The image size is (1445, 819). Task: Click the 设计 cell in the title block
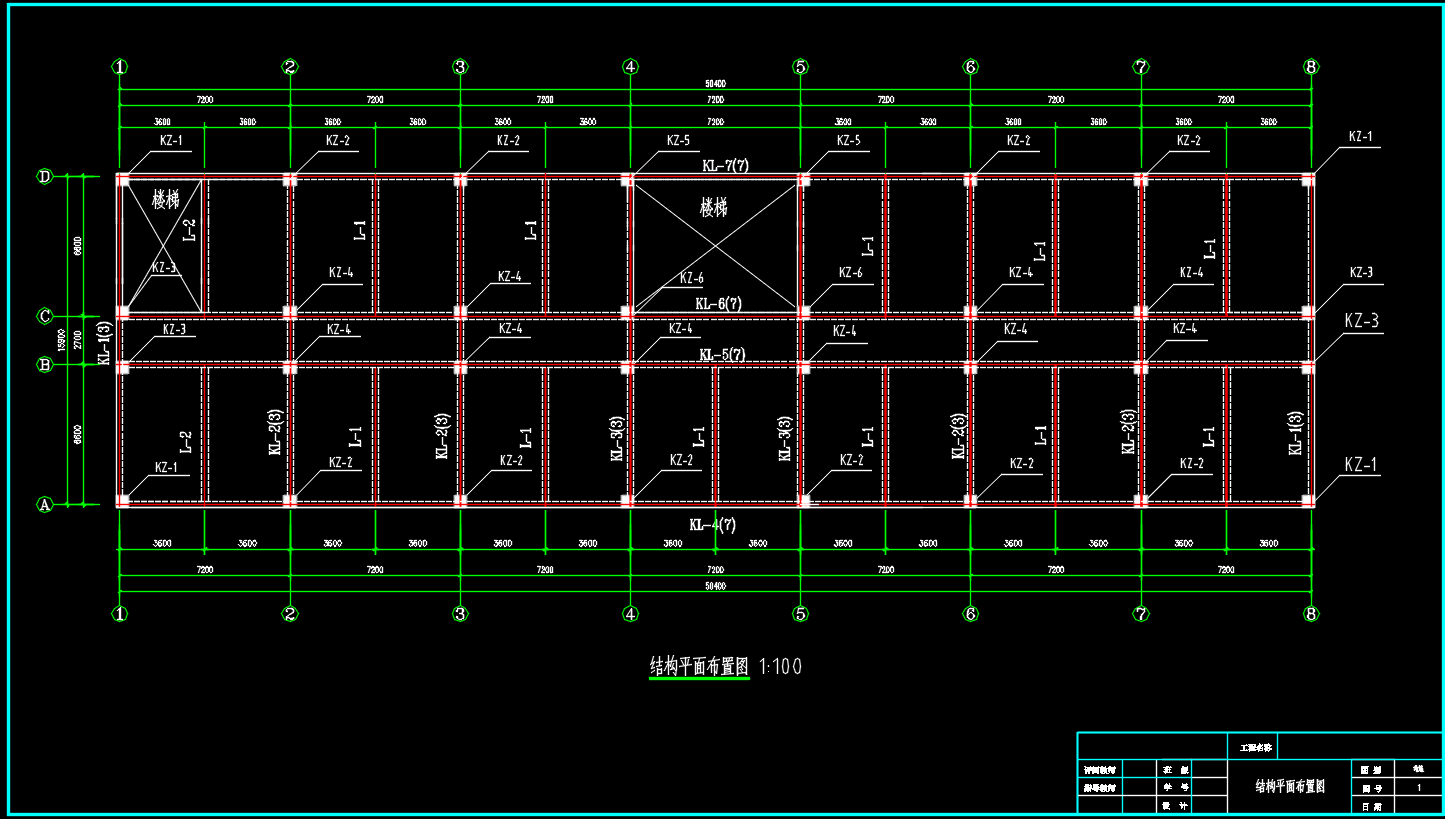point(1175,805)
